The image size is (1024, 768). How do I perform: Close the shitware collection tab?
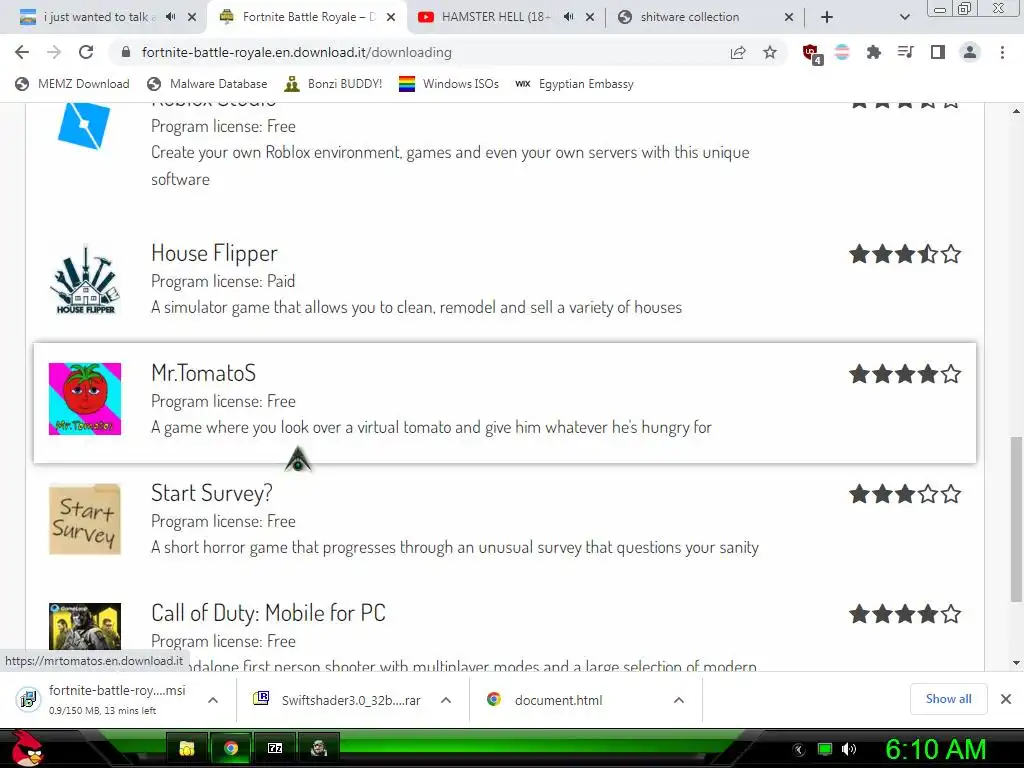click(789, 17)
